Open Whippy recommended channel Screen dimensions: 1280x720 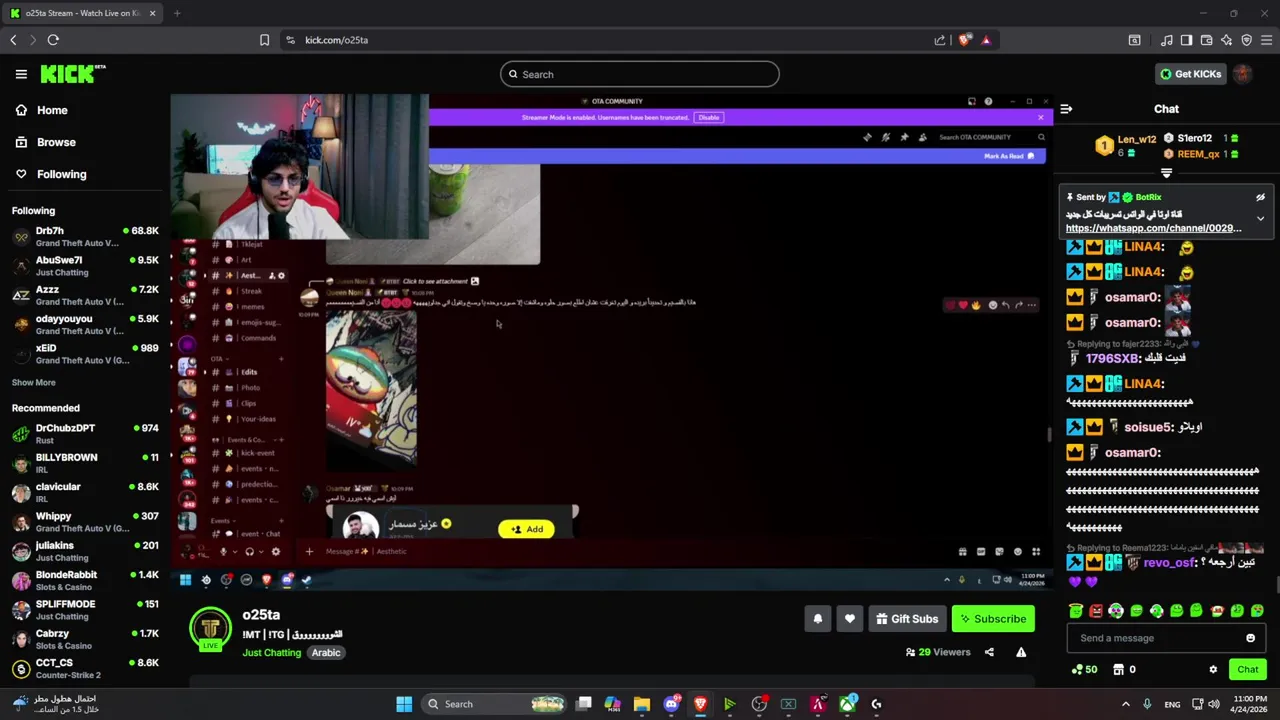pos(85,522)
